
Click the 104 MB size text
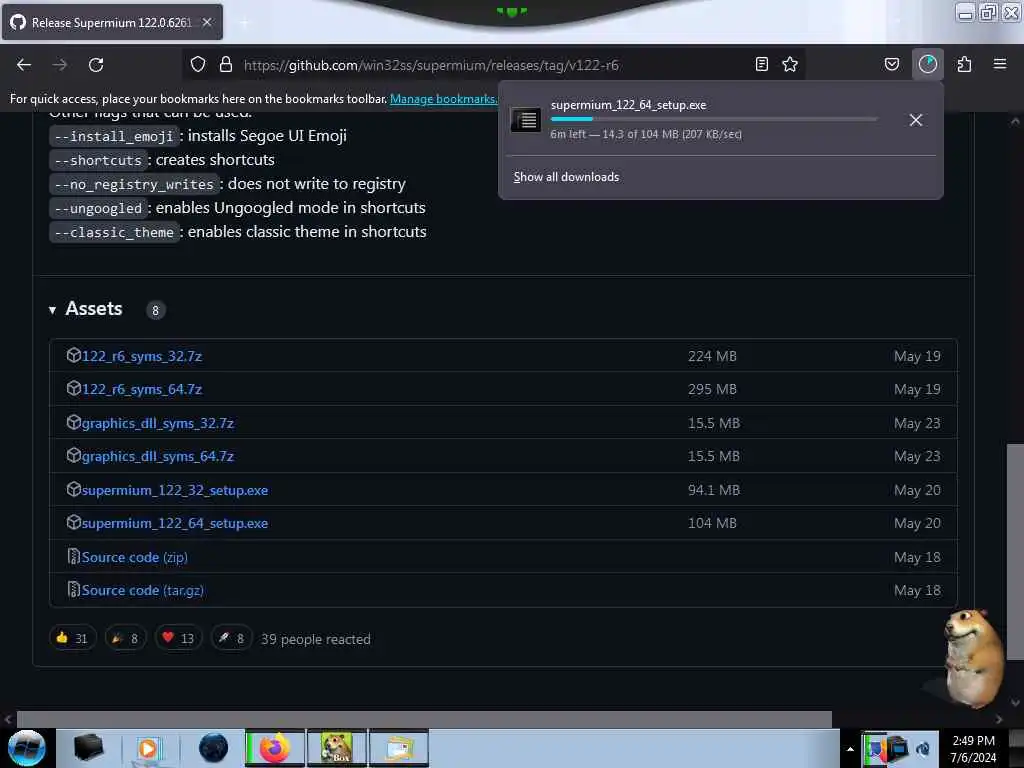point(712,524)
